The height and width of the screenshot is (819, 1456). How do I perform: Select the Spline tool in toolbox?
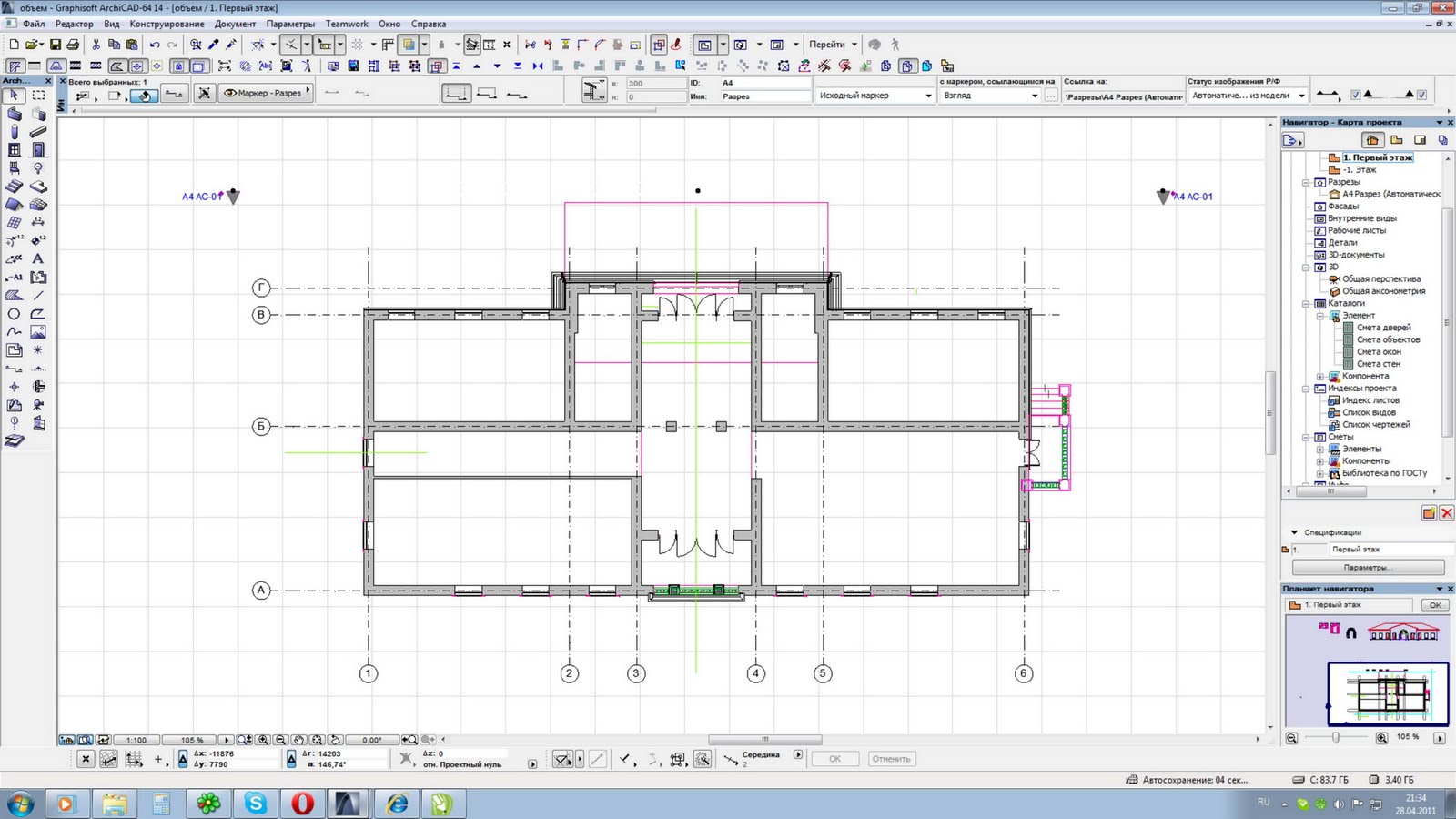(x=14, y=332)
